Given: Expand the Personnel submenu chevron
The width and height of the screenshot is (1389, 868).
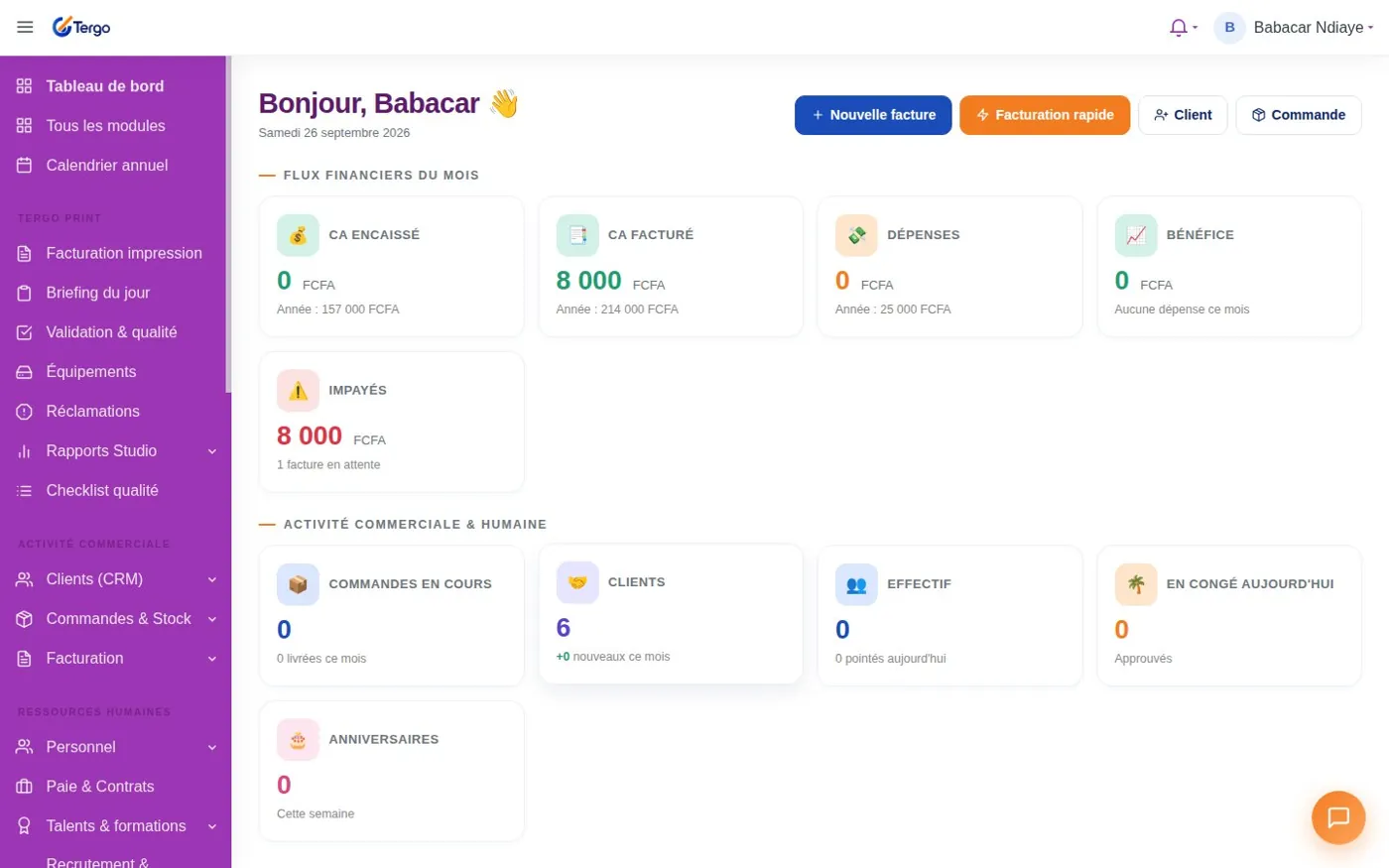Looking at the screenshot, I should [x=211, y=747].
